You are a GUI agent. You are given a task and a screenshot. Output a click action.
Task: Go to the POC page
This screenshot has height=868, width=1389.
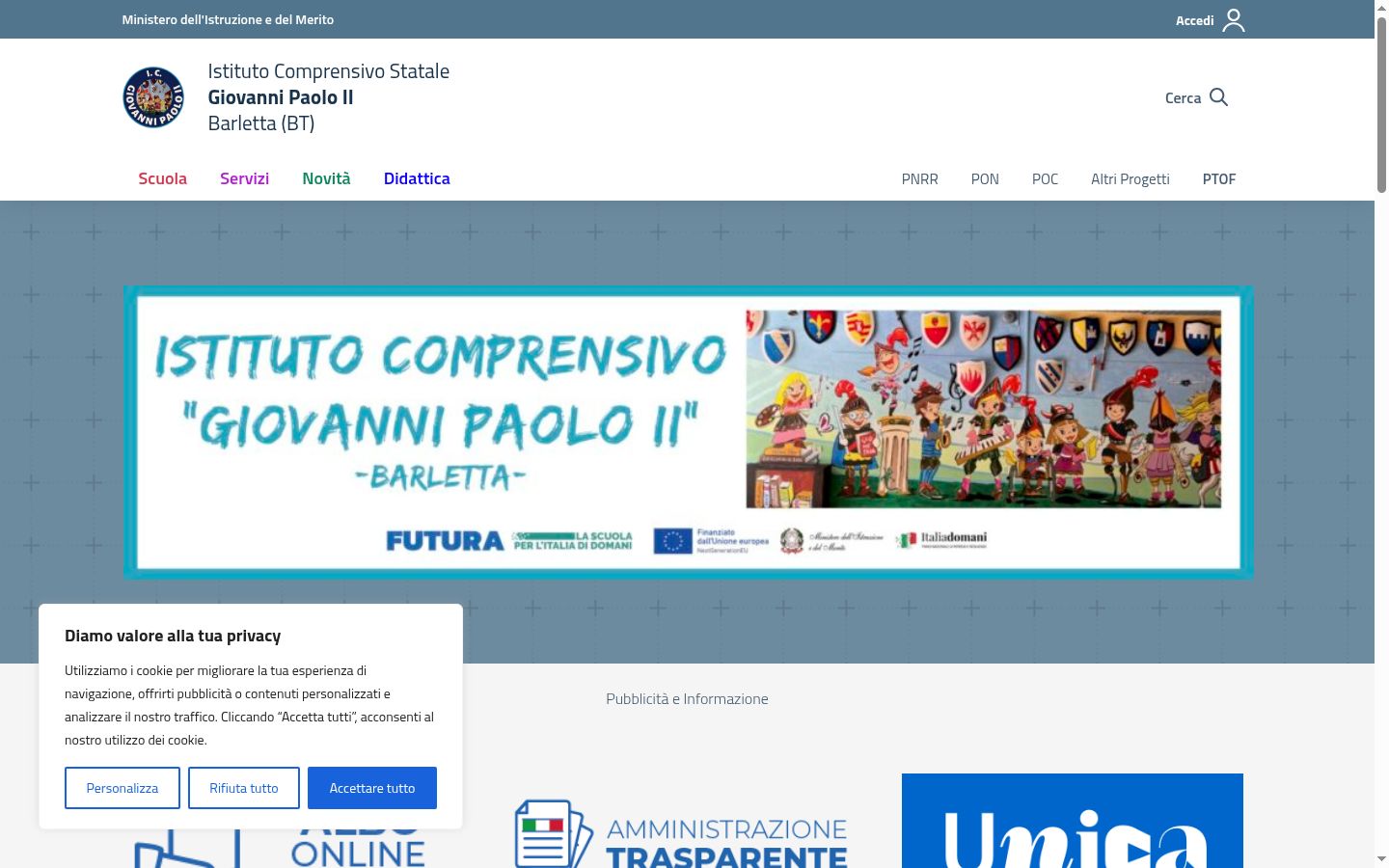(x=1045, y=179)
